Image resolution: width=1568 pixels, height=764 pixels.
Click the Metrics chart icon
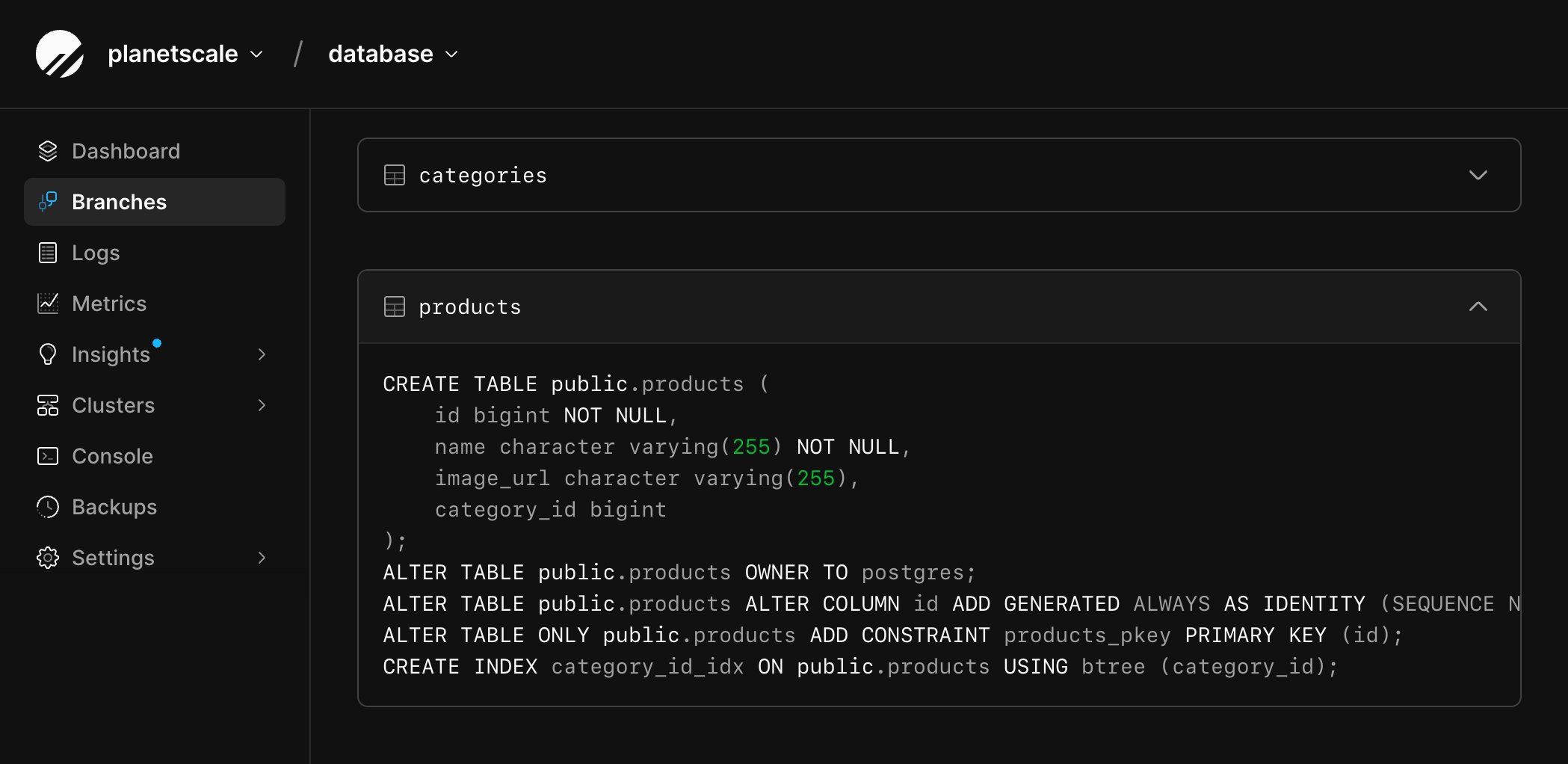tap(48, 304)
